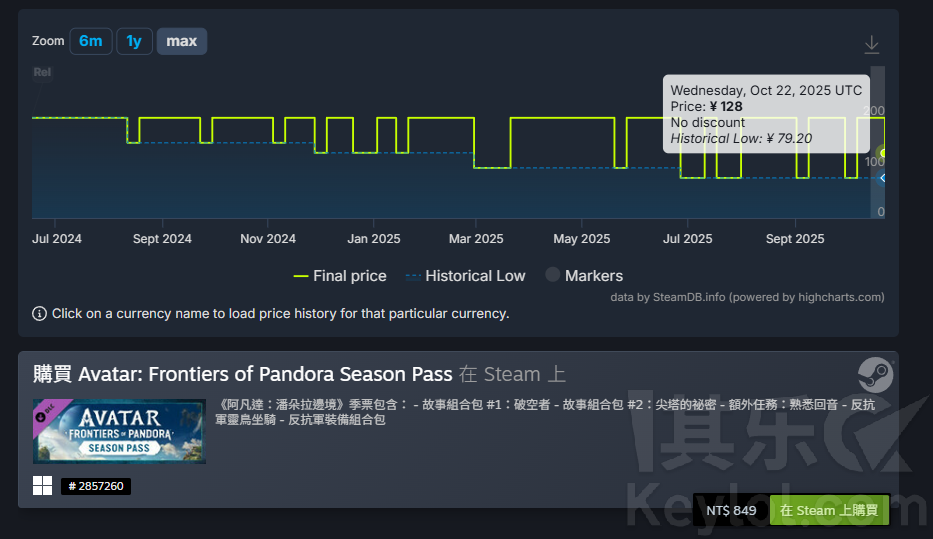The image size is (933, 539).
Task: Click the Windows platform icon
Action: pos(42,486)
